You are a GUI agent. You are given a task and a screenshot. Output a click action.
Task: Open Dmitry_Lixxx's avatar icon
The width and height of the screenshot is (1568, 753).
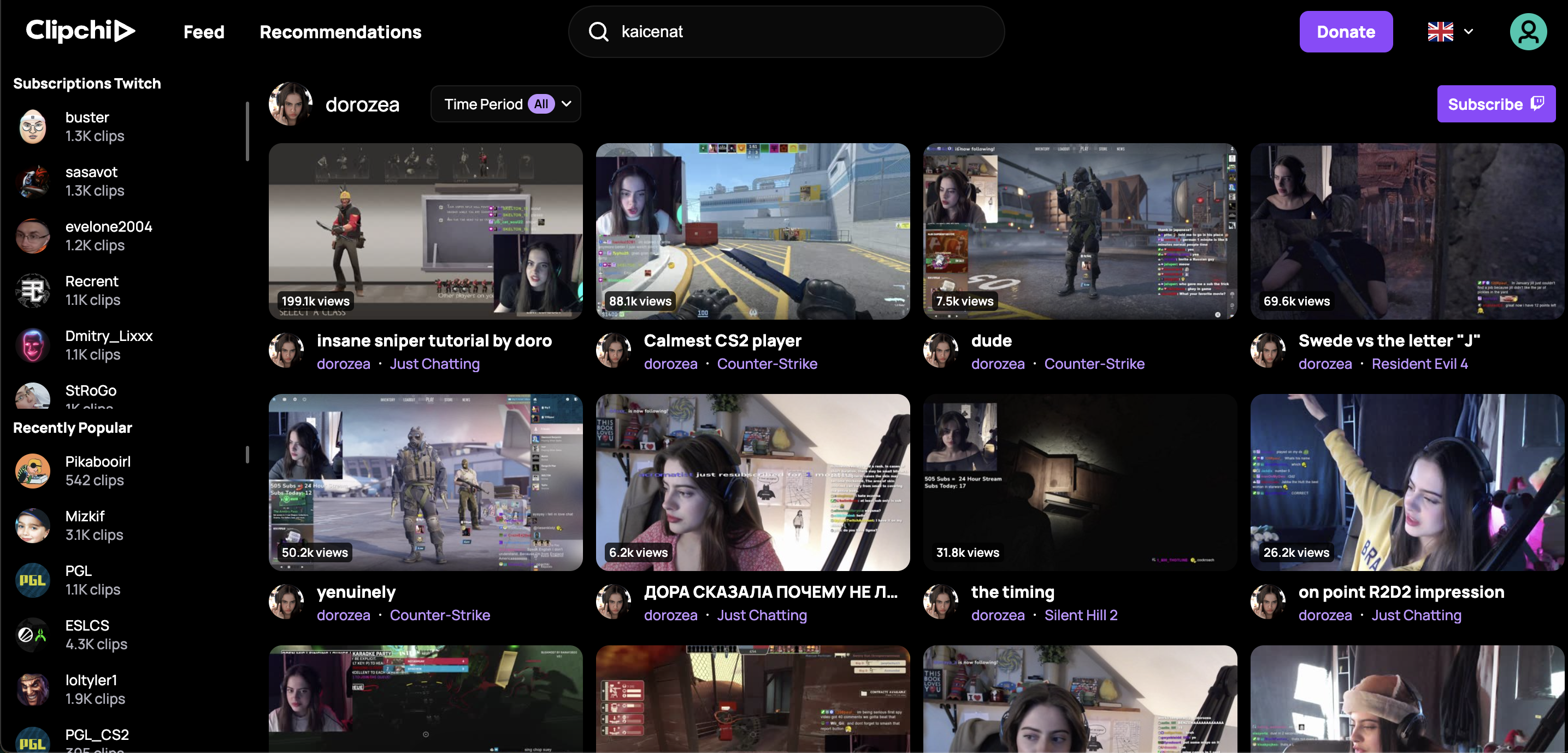[x=33, y=345]
